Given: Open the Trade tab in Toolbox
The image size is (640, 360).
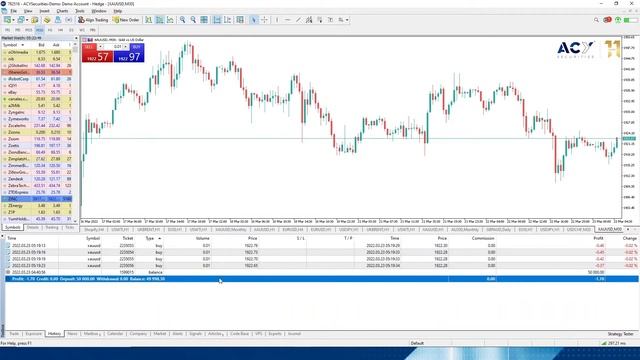Looking at the screenshot, I should (14, 334).
